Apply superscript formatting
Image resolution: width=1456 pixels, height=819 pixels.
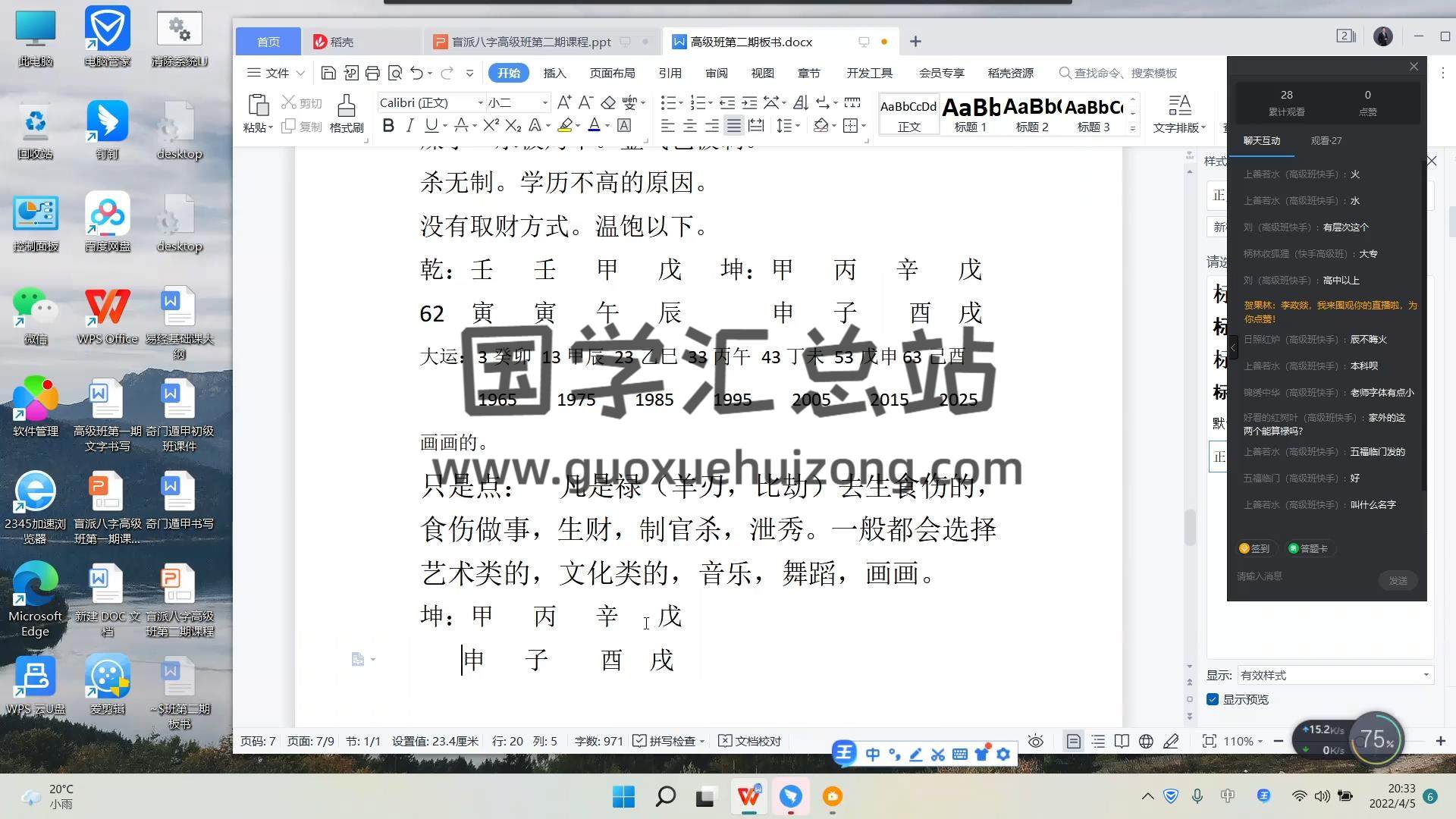pos(491,126)
